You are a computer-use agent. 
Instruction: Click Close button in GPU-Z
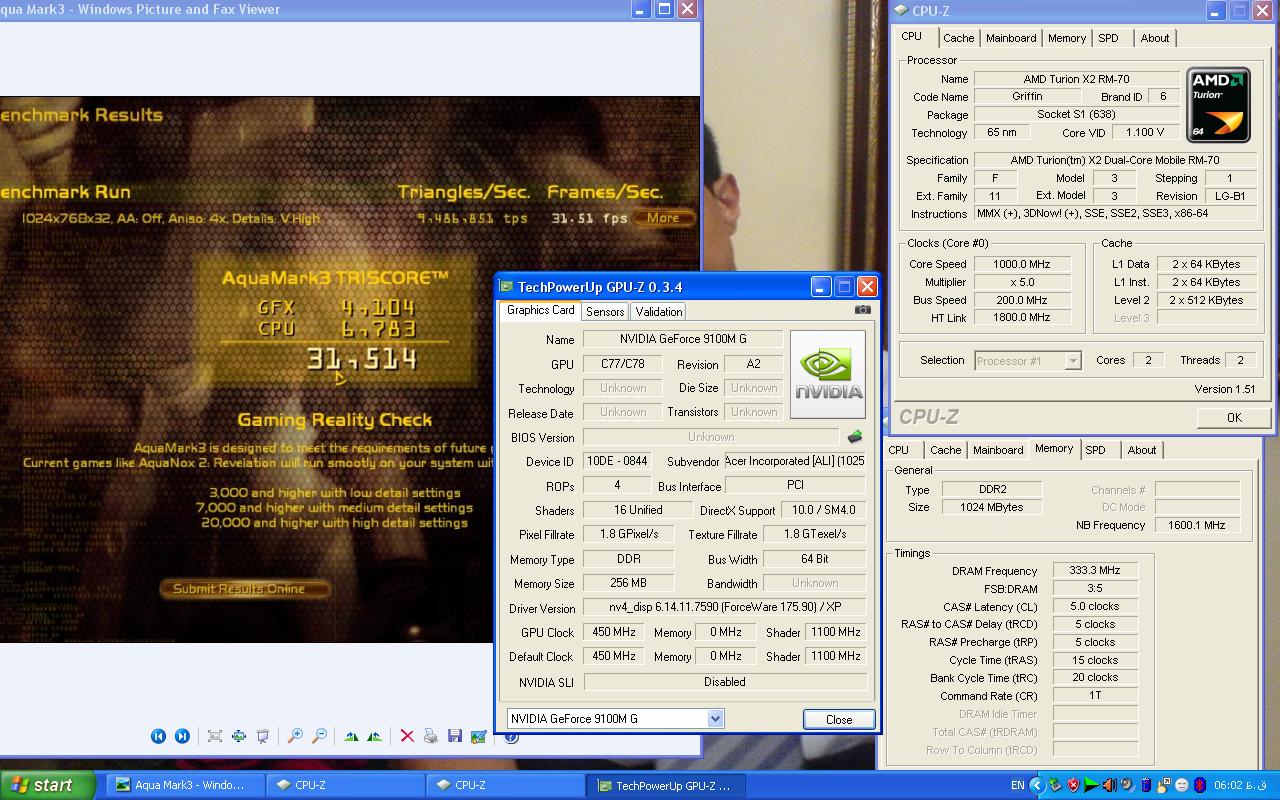(x=839, y=719)
